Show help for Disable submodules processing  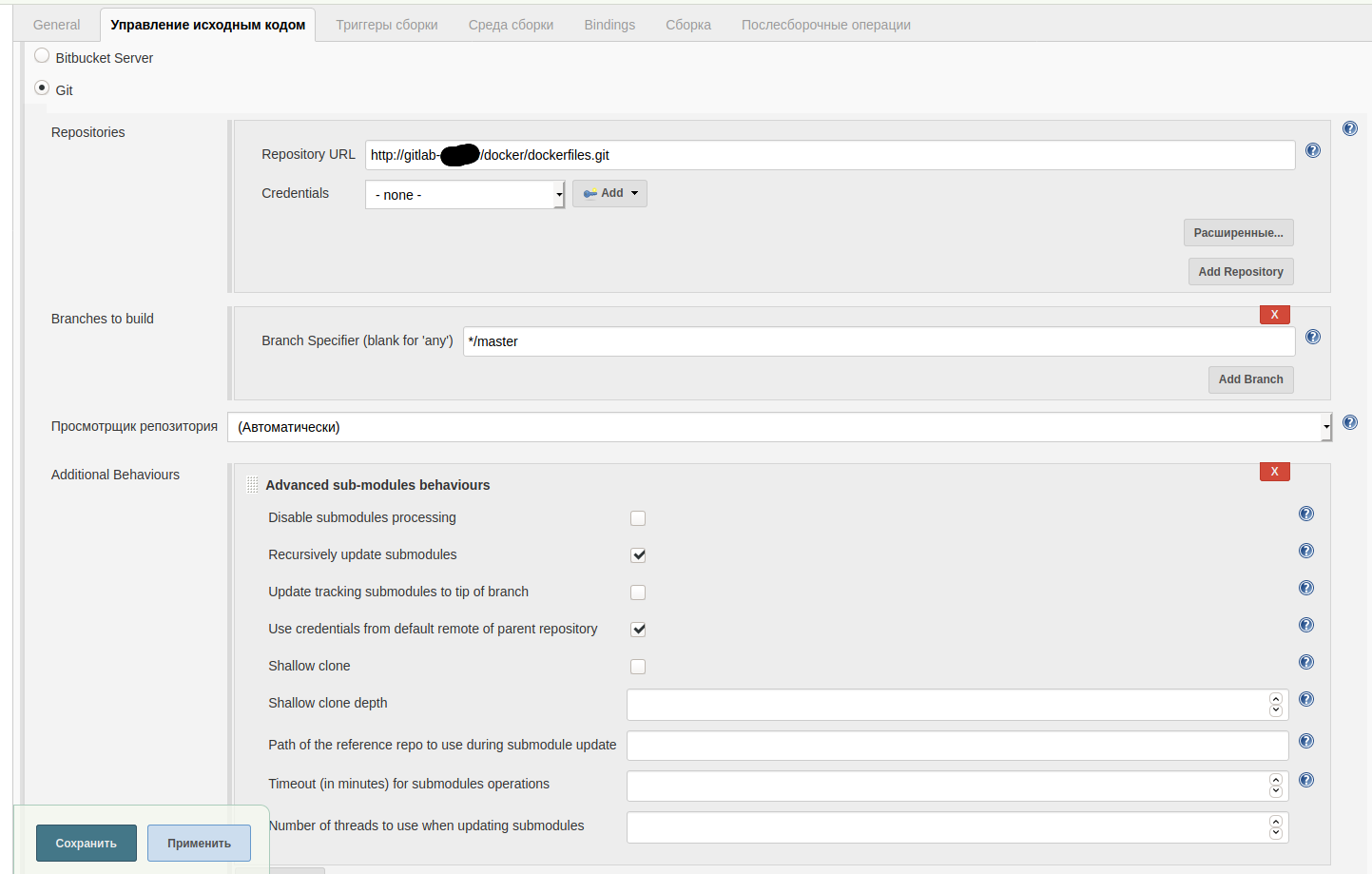coord(1305,514)
